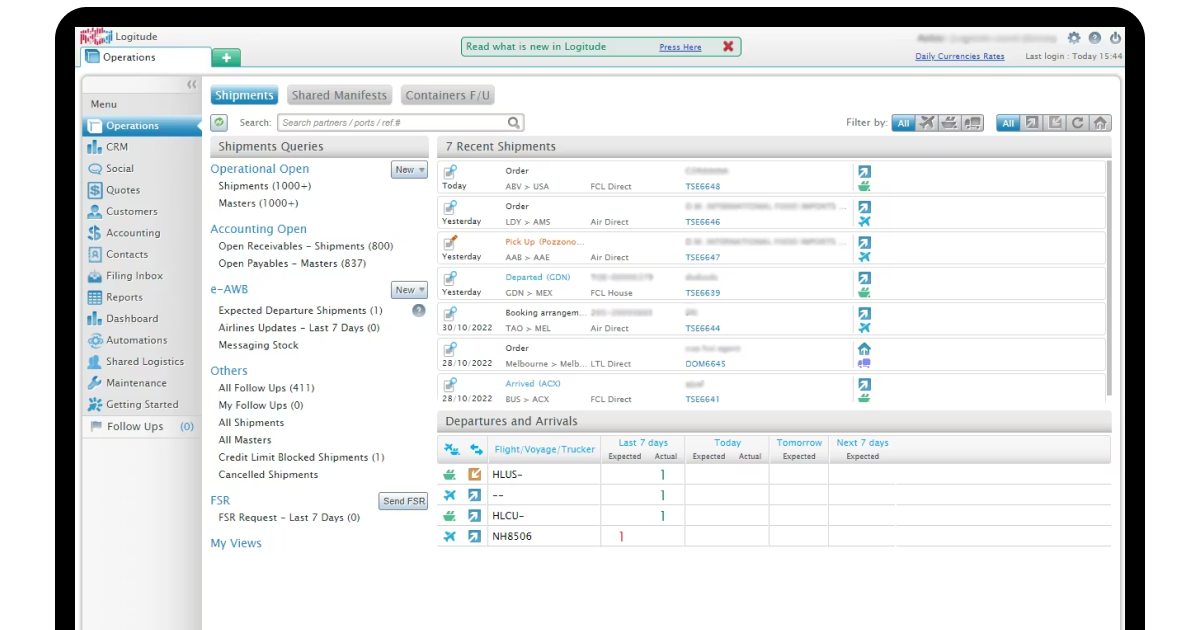Open shipment reference TSE6641
Image resolution: width=1200 pixels, height=630 pixels.
[703, 399]
